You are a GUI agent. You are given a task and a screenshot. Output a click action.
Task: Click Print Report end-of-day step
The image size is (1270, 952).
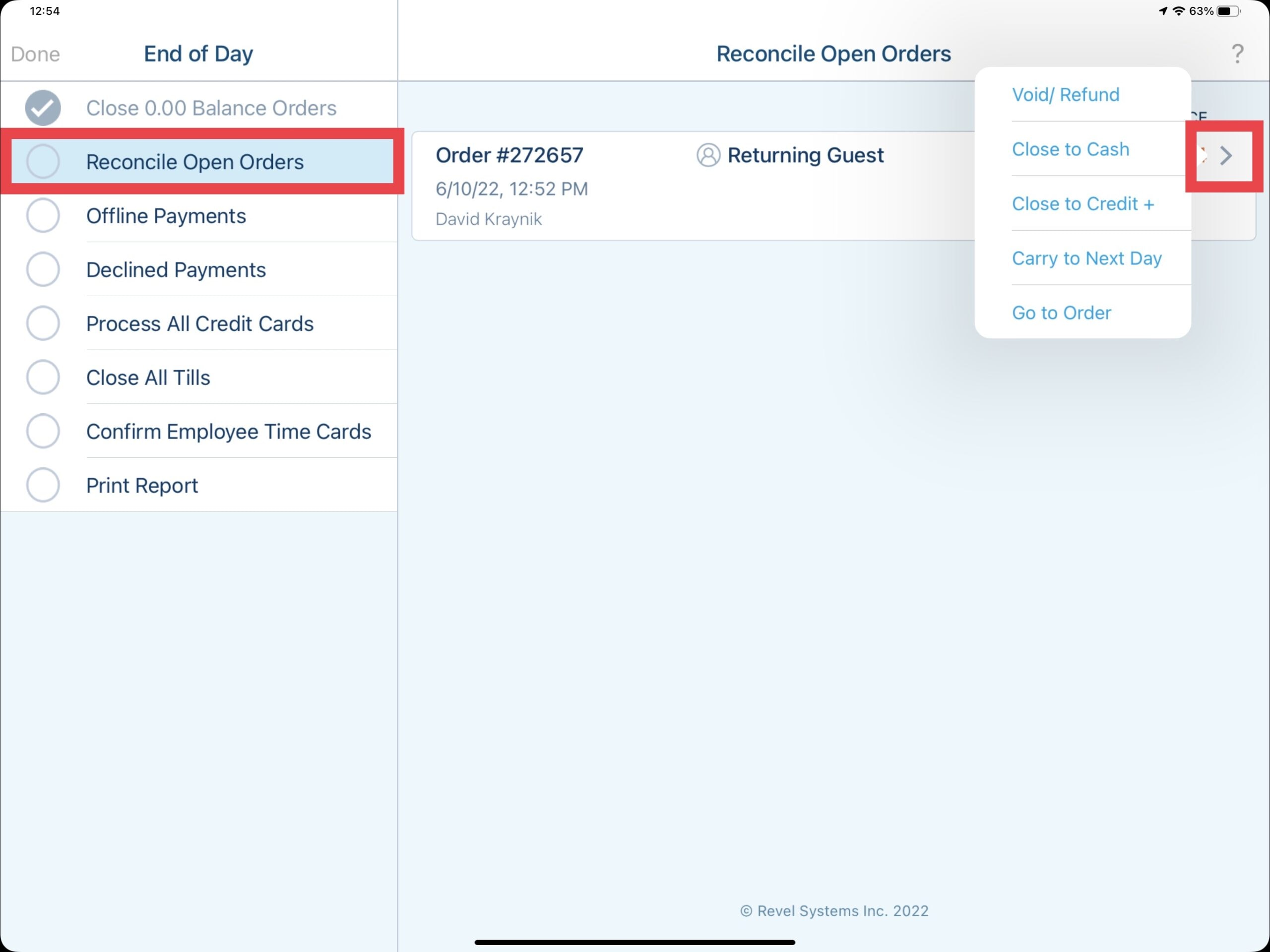tap(141, 485)
